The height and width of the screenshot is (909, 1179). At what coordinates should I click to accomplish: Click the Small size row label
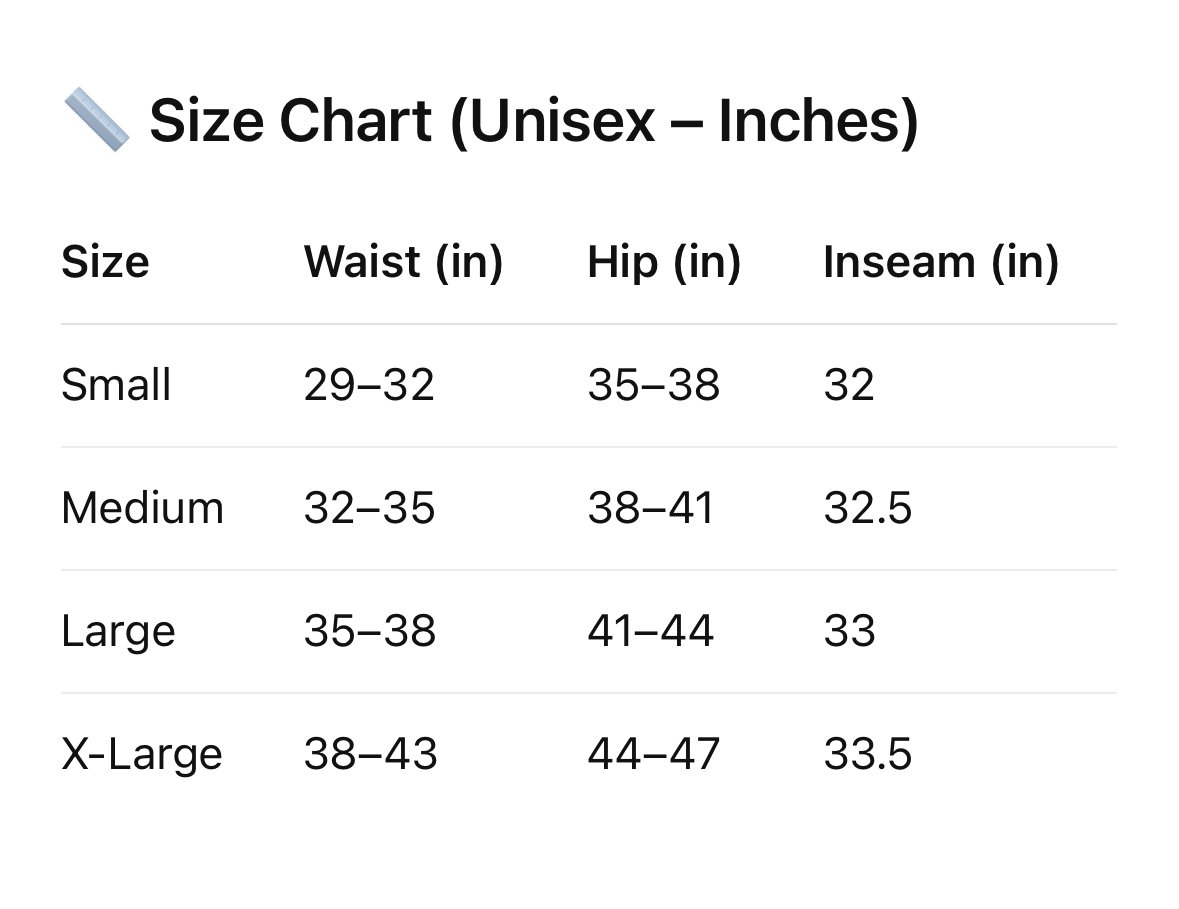[x=116, y=385]
